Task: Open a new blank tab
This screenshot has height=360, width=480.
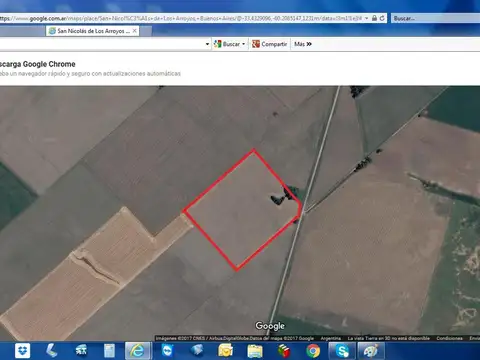Action: click(146, 31)
